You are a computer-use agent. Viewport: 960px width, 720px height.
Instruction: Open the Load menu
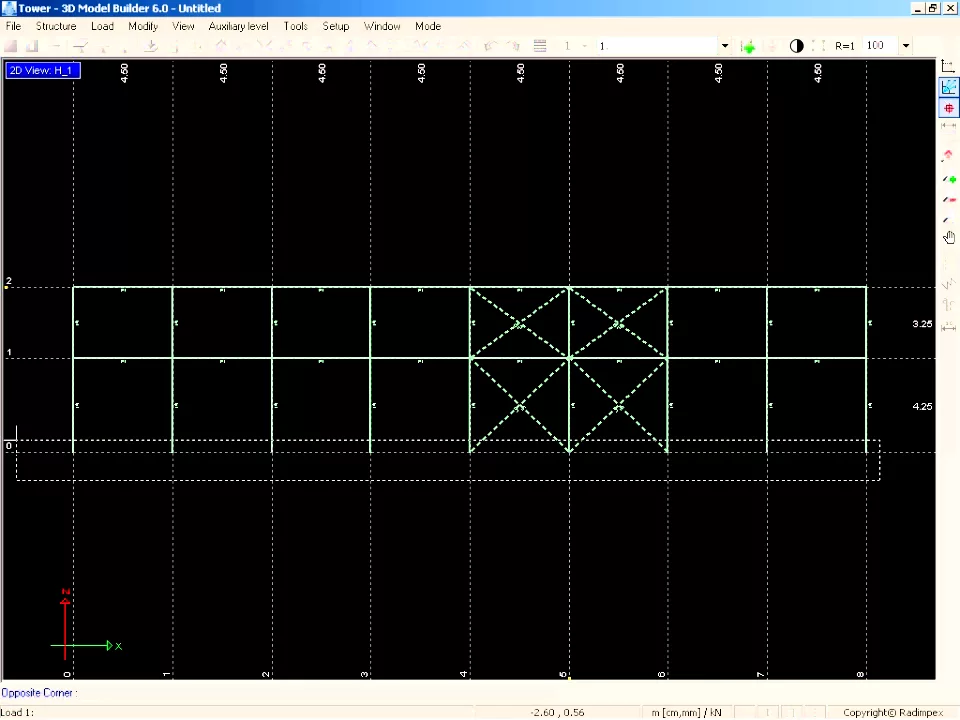click(x=102, y=26)
